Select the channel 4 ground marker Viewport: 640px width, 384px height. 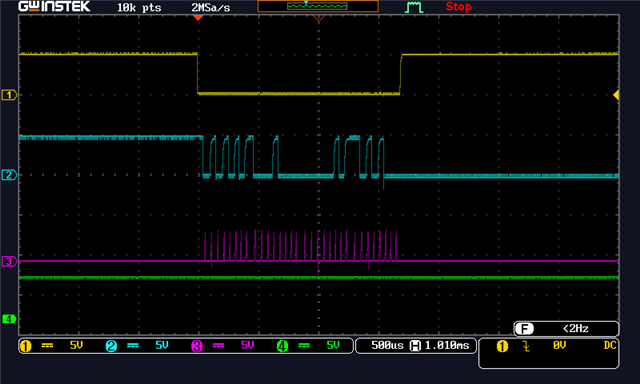pos(9,319)
